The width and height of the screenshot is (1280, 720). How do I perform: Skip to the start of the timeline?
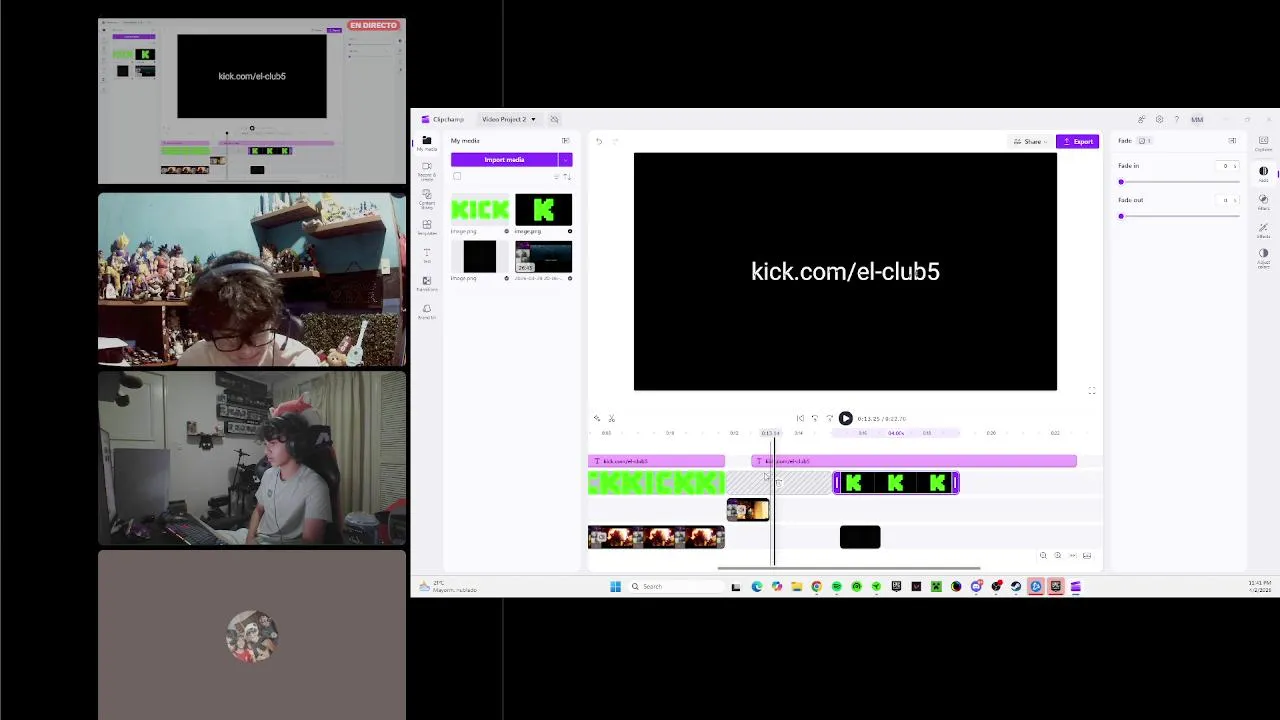pyautogui.click(x=800, y=419)
